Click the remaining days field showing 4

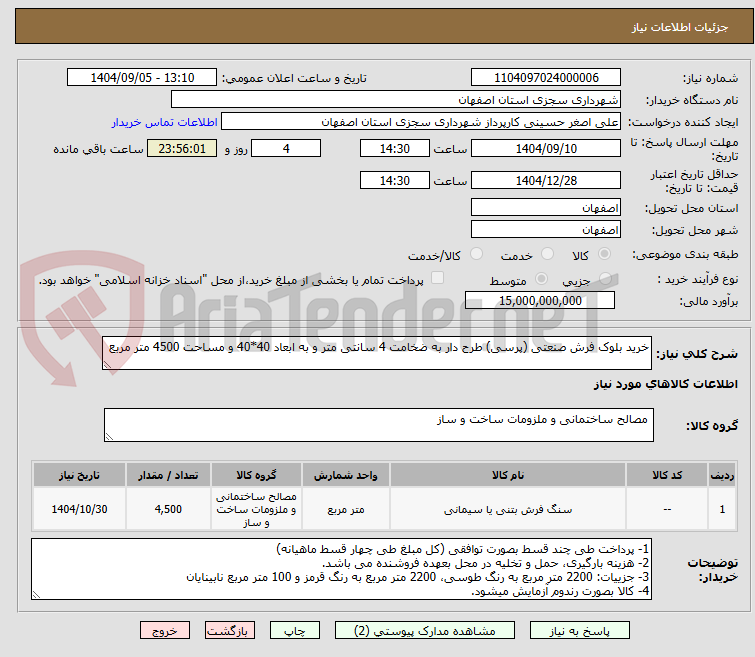coord(286,148)
